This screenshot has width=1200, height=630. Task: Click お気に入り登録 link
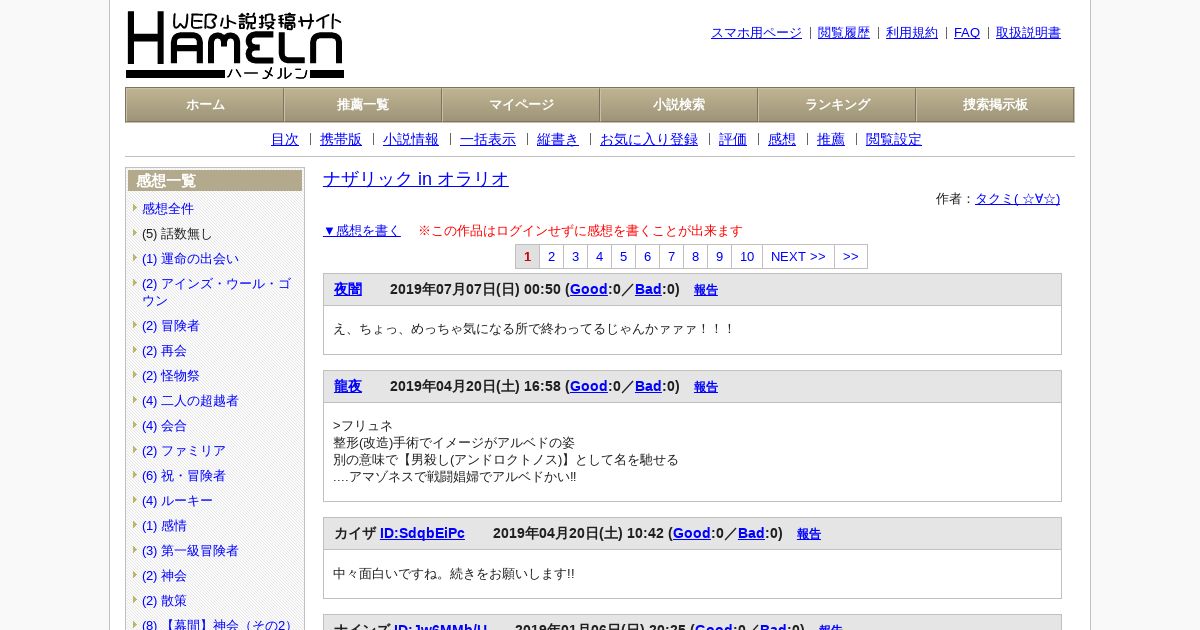649,140
